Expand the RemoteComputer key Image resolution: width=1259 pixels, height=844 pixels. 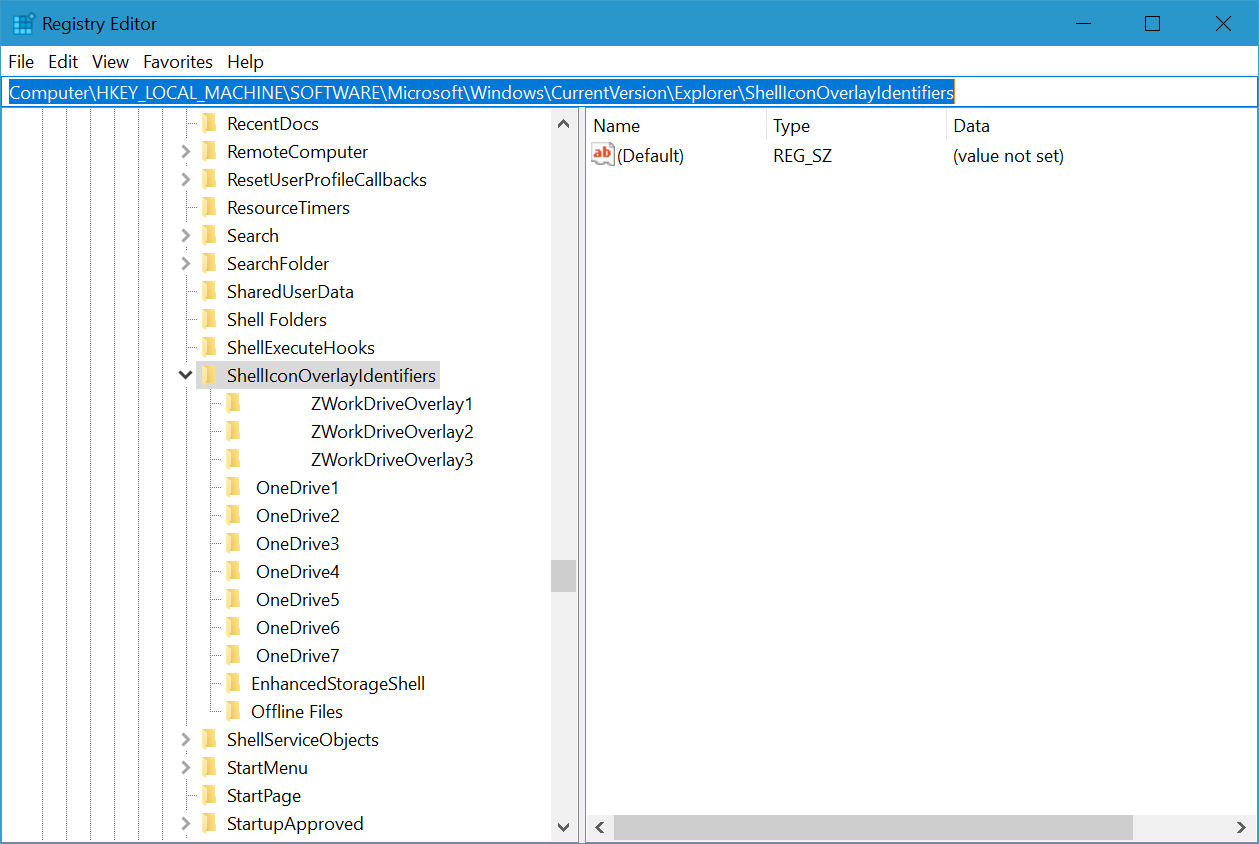pyautogui.click(x=185, y=152)
